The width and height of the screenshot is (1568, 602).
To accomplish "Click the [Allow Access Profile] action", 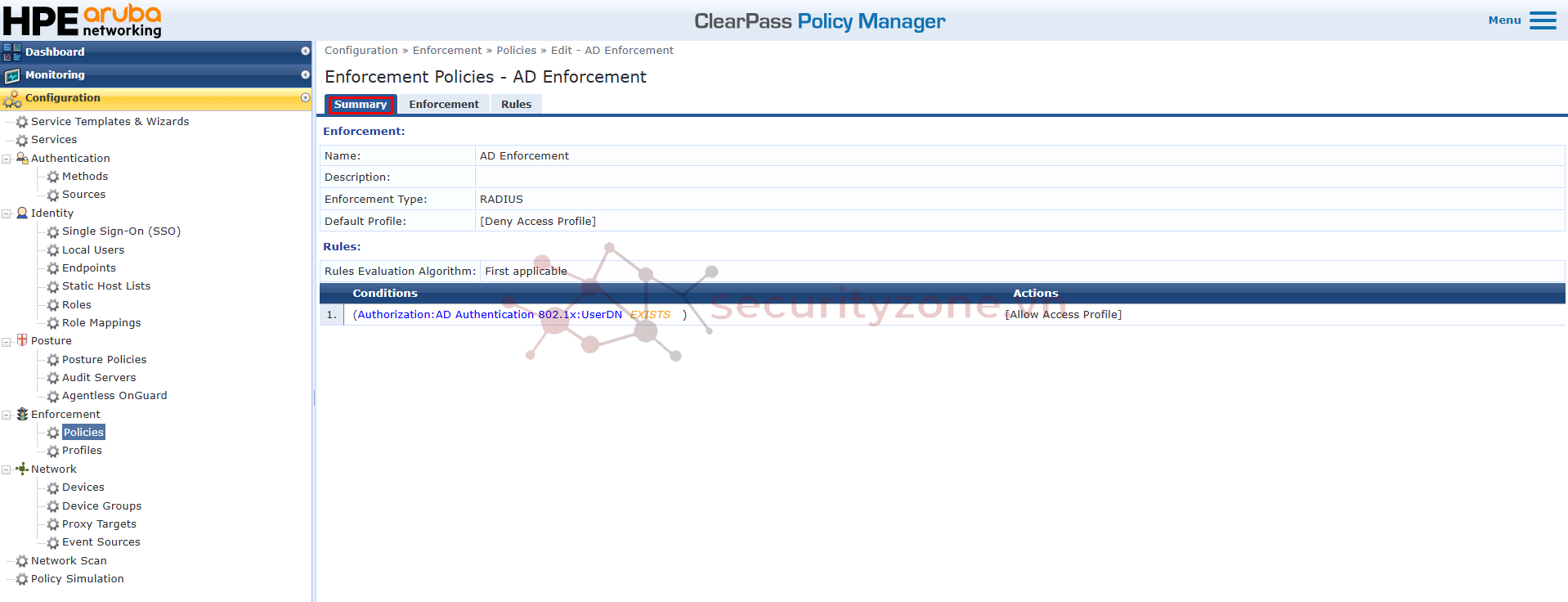I will (x=1063, y=315).
